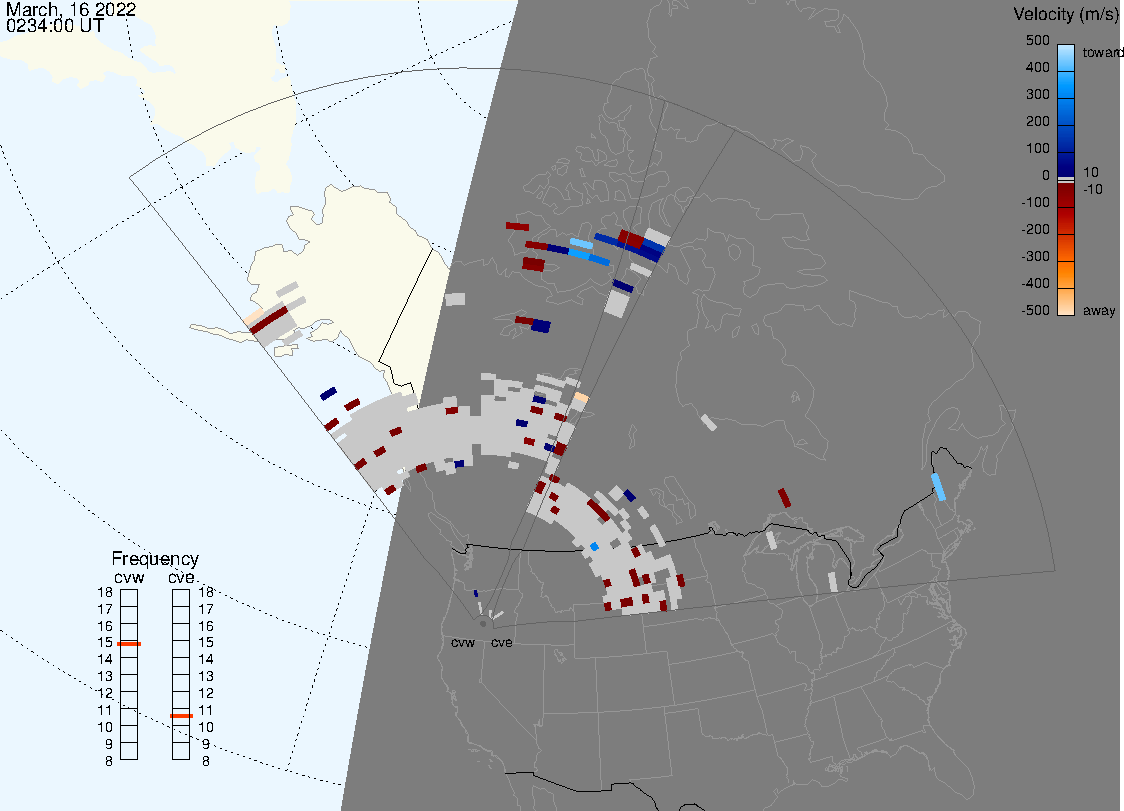This screenshot has width=1124, height=811.
Task: Click the 500 value on velocity scale
Action: 1037,40
